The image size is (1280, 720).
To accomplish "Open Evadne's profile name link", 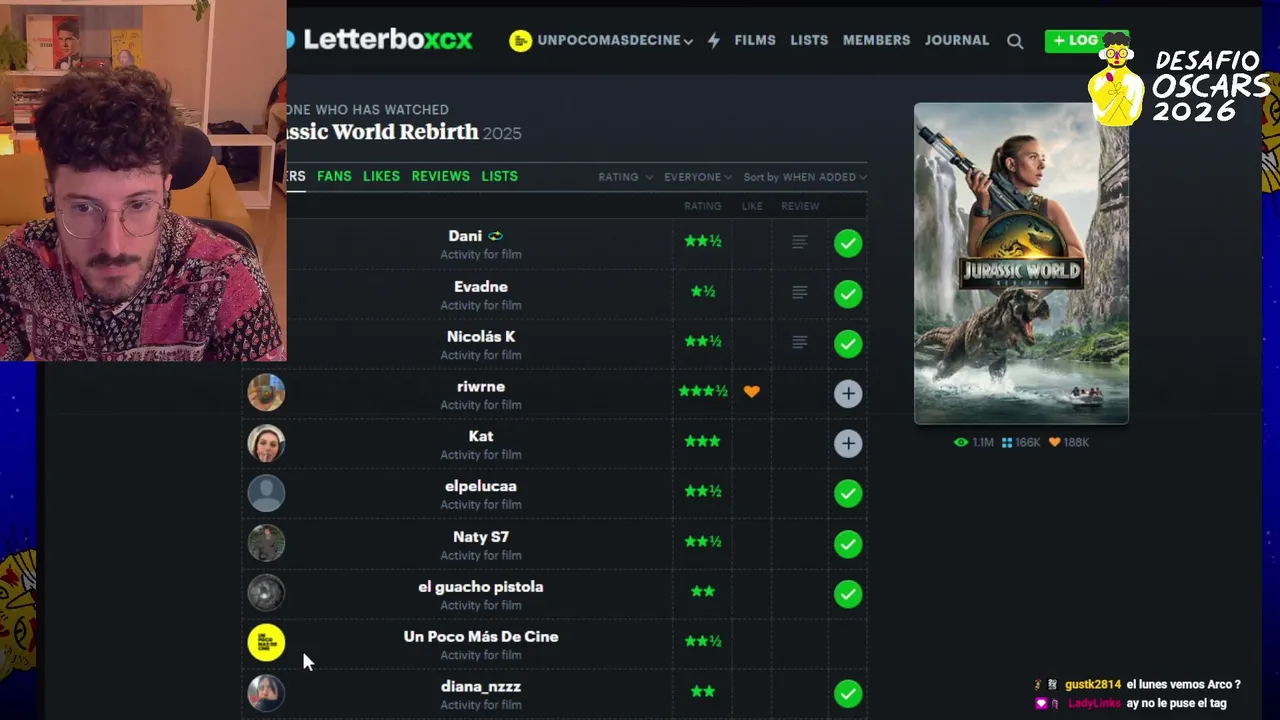I will (481, 286).
